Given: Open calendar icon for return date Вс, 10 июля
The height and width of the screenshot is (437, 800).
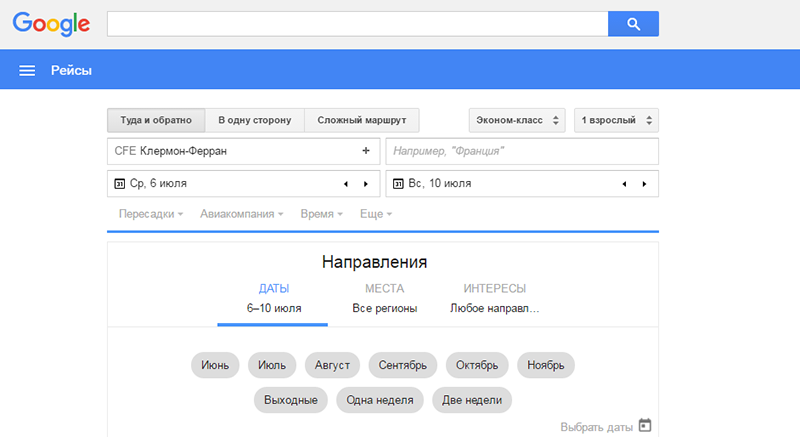Looking at the screenshot, I should click(x=398, y=184).
